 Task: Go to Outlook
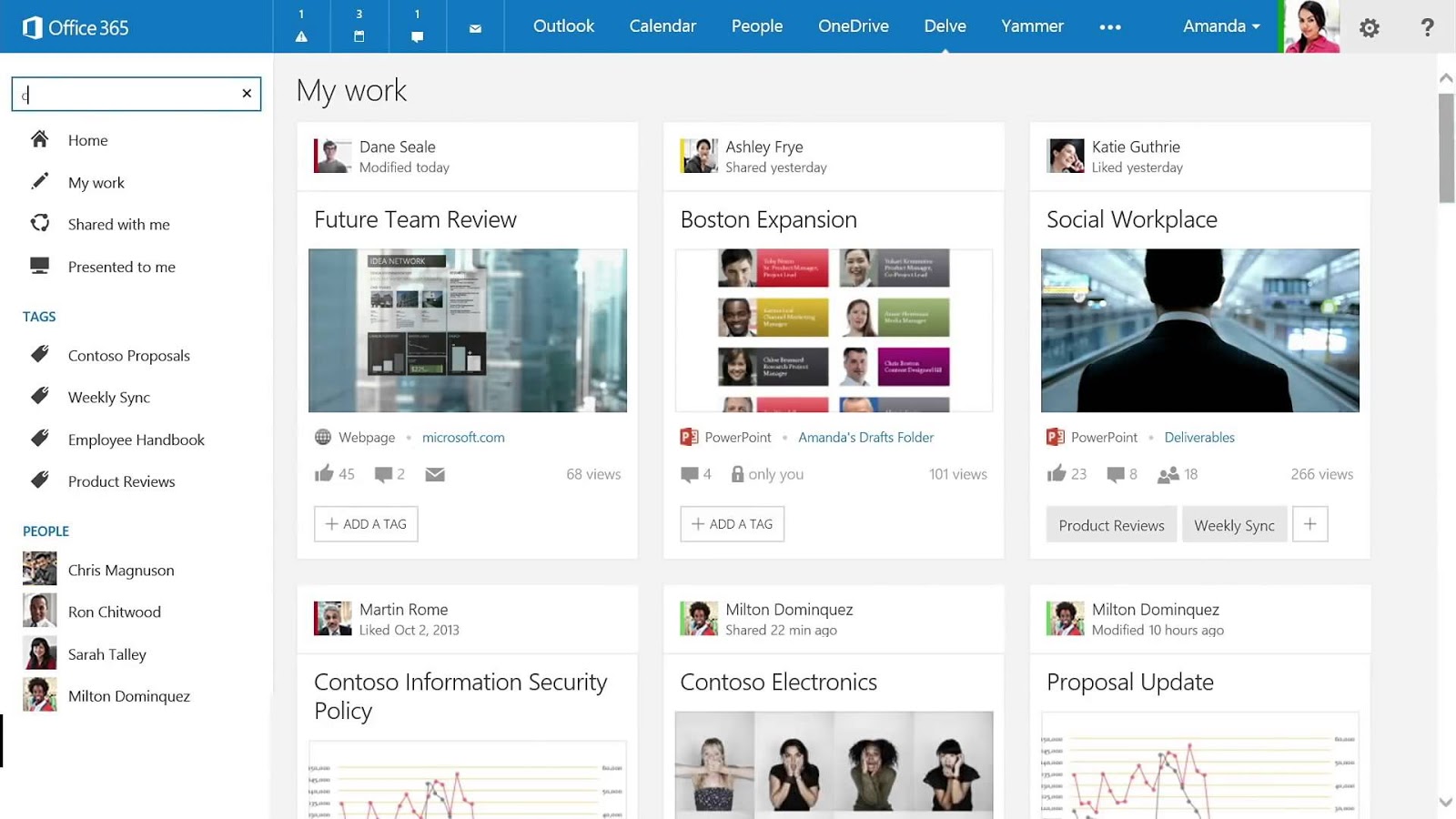[563, 26]
